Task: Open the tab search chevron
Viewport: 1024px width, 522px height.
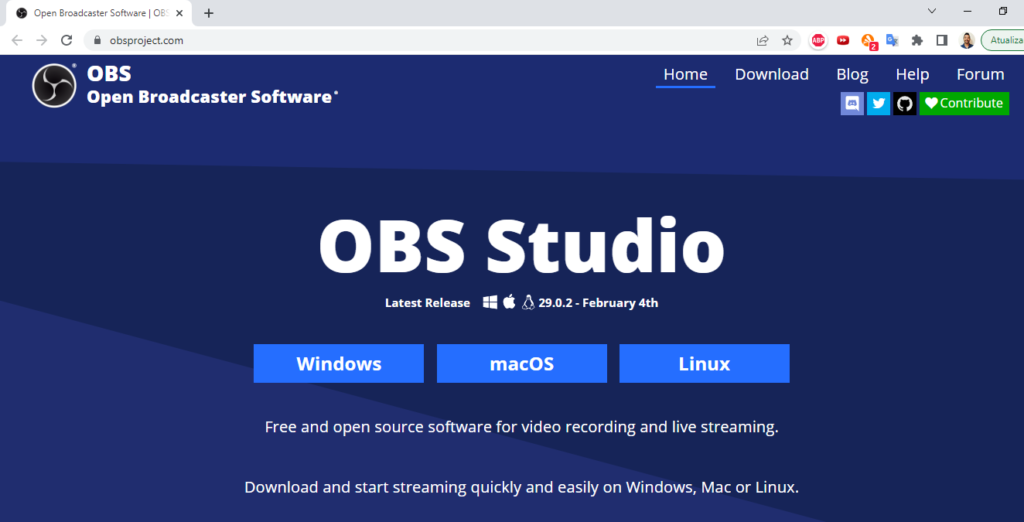Action: pyautogui.click(x=932, y=11)
